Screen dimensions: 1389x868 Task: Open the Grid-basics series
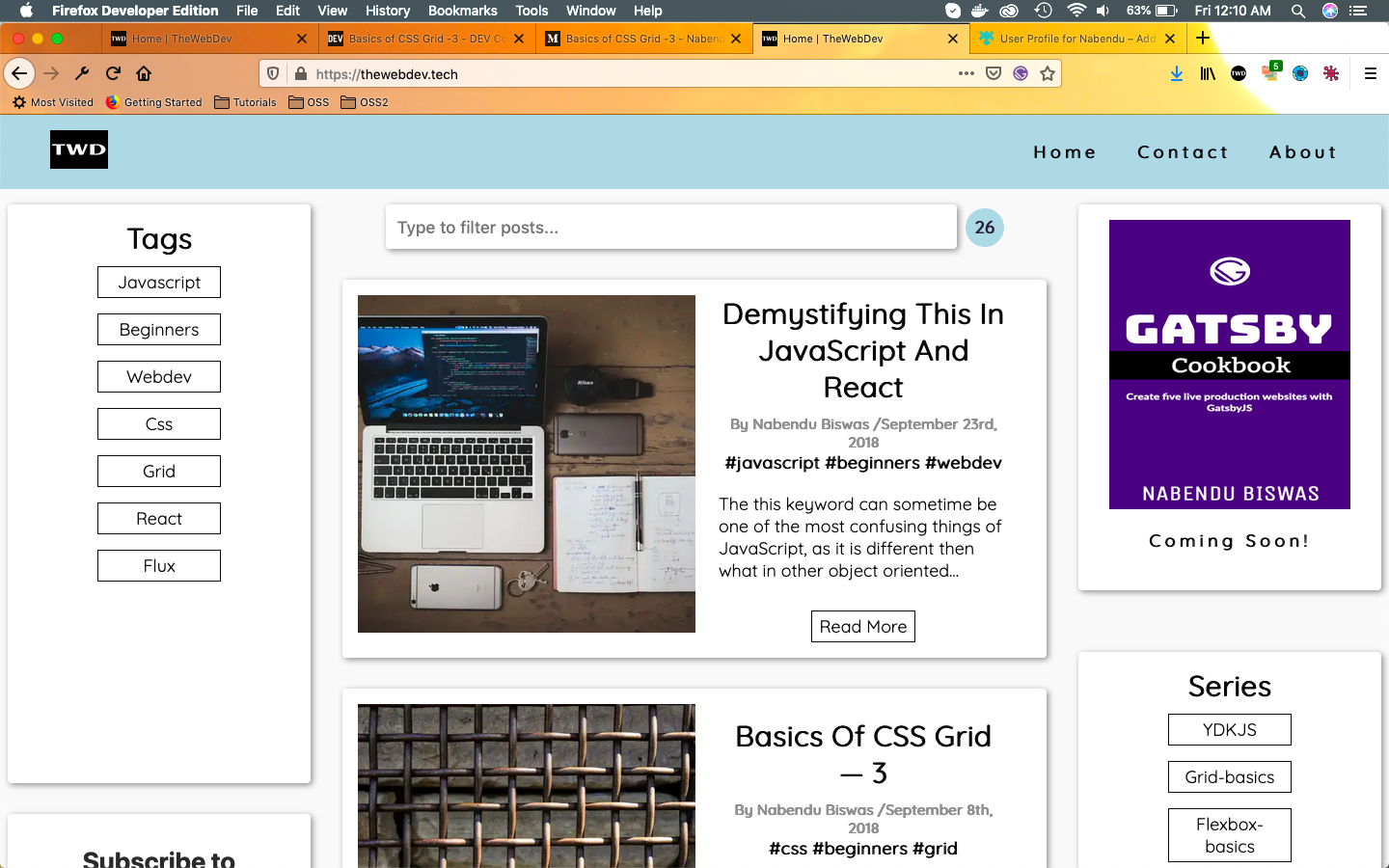pyautogui.click(x=1230, y=777)
